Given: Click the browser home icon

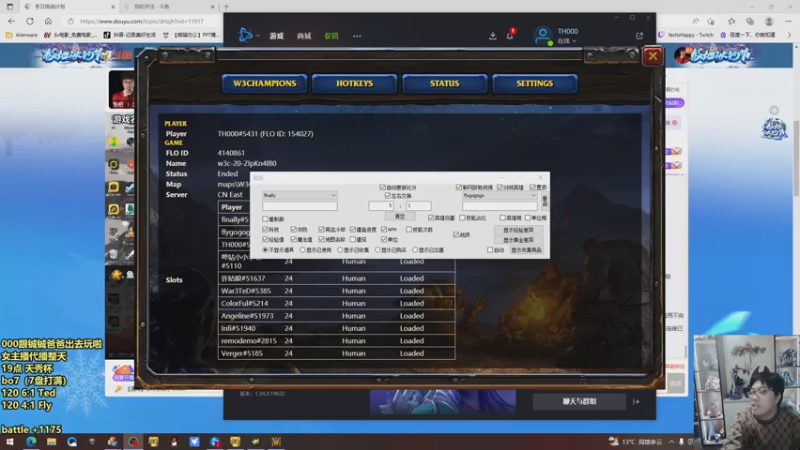Looking at the screenshot, I should pyautogui.click(x=48, y=21).
